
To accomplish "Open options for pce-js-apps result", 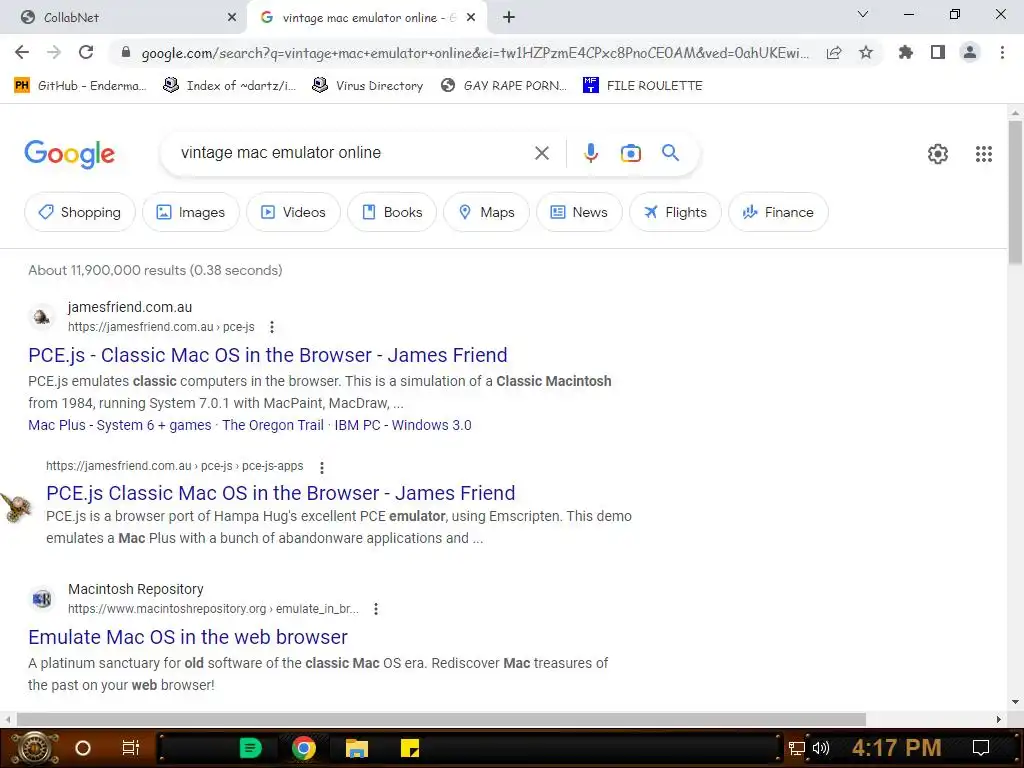I will 321,467.
